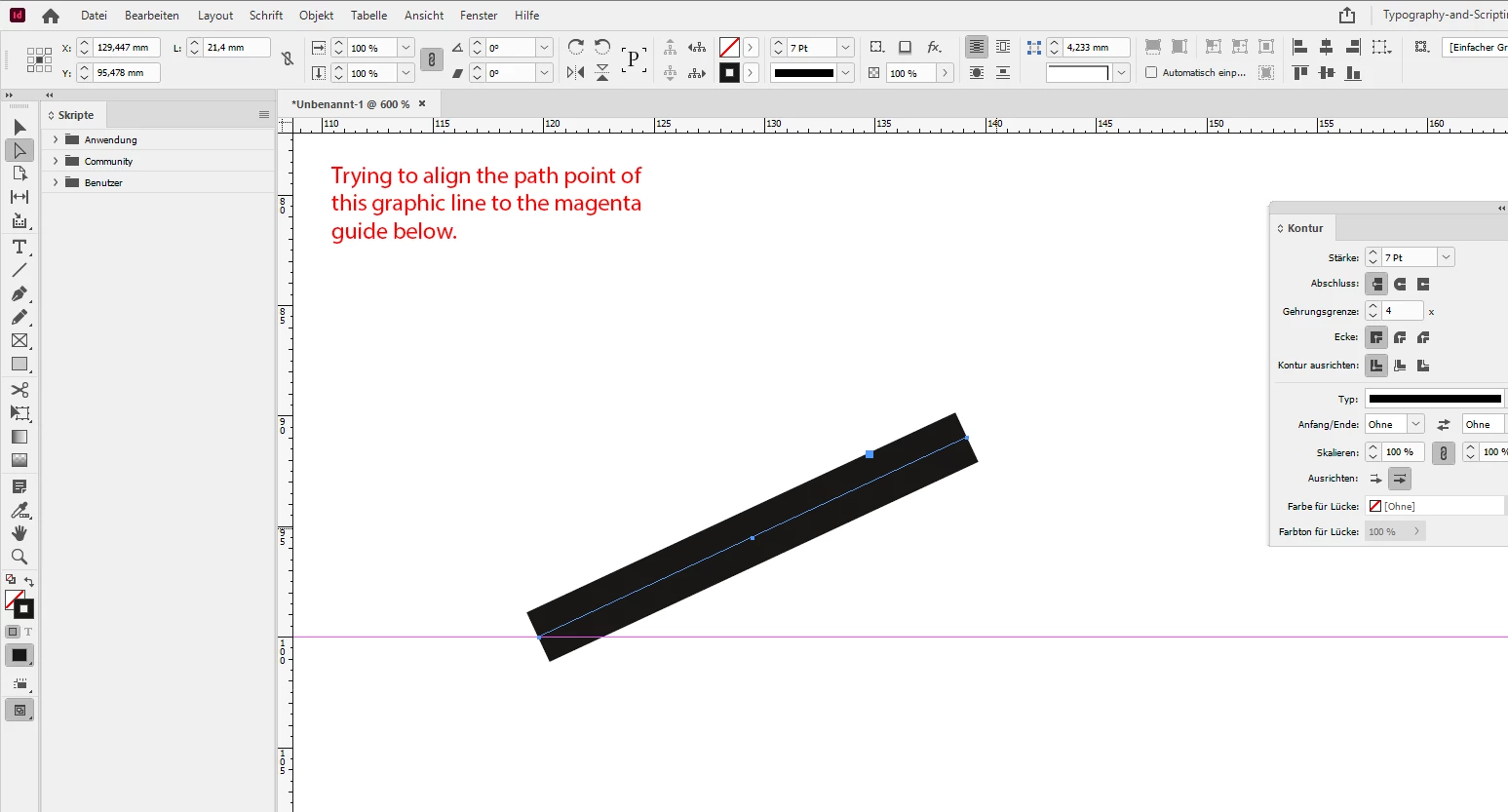
Task: Choose bevel join in Ecke
Action: (x=1423, y=337)
